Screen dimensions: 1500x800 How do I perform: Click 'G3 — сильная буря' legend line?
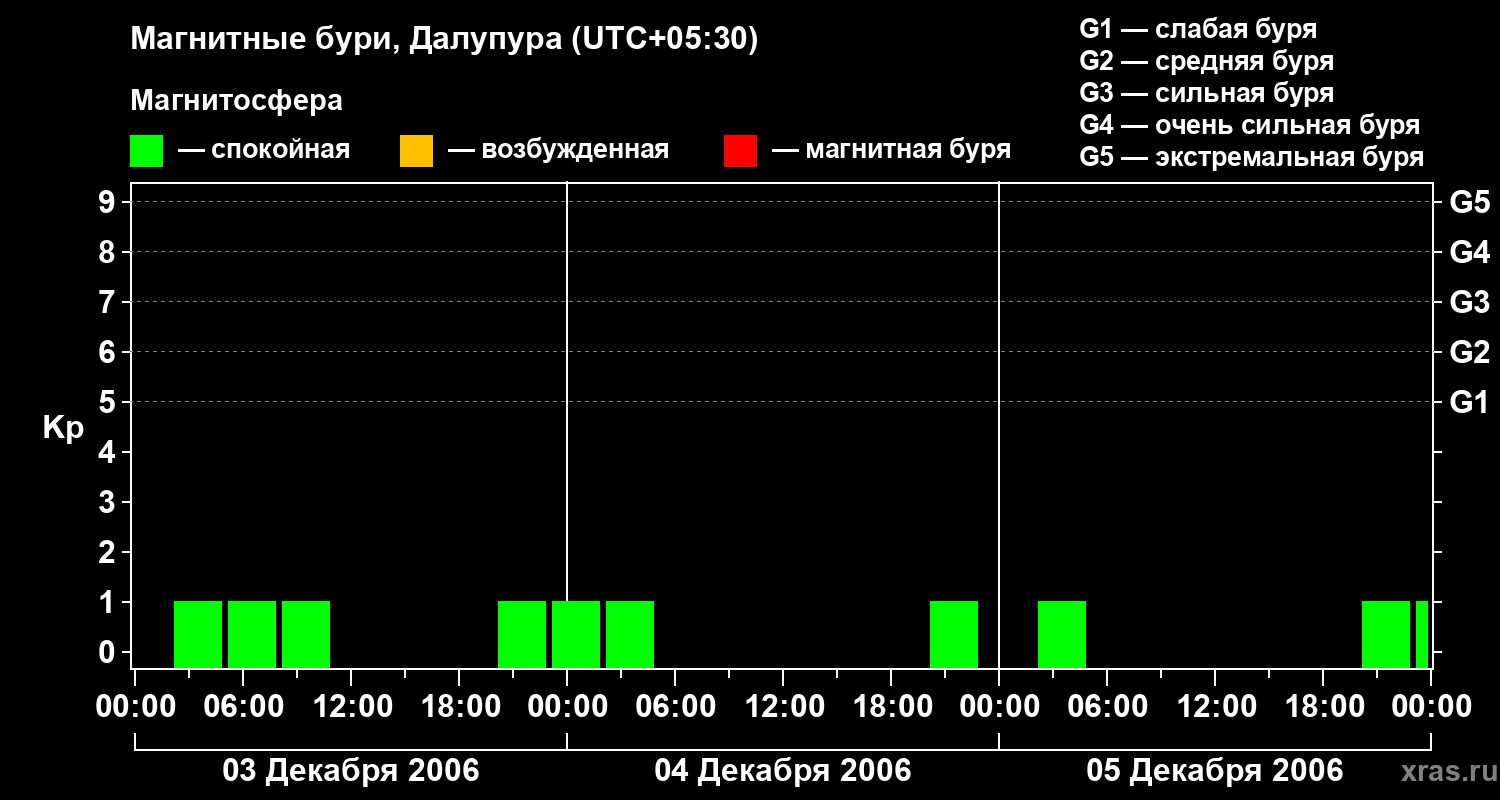click(x=1206, y=93)
